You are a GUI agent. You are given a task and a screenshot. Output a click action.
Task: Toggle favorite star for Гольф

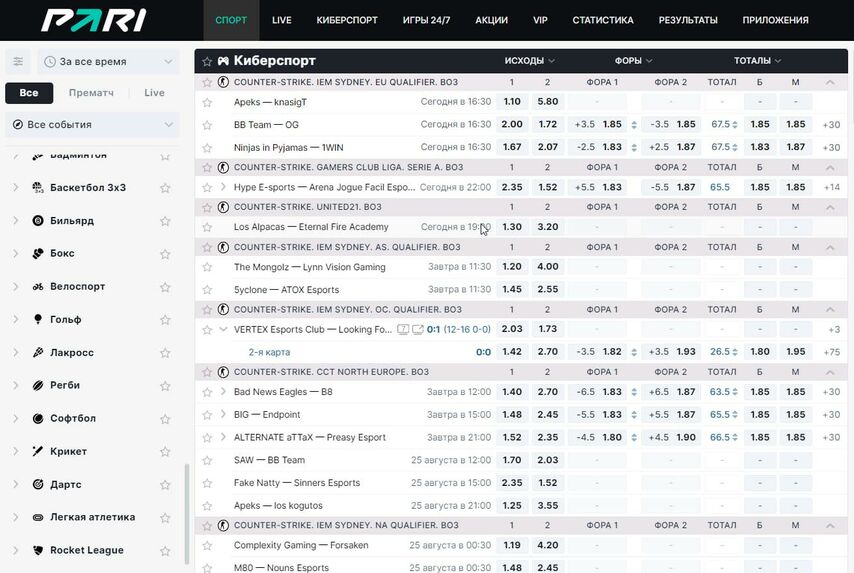165,320
